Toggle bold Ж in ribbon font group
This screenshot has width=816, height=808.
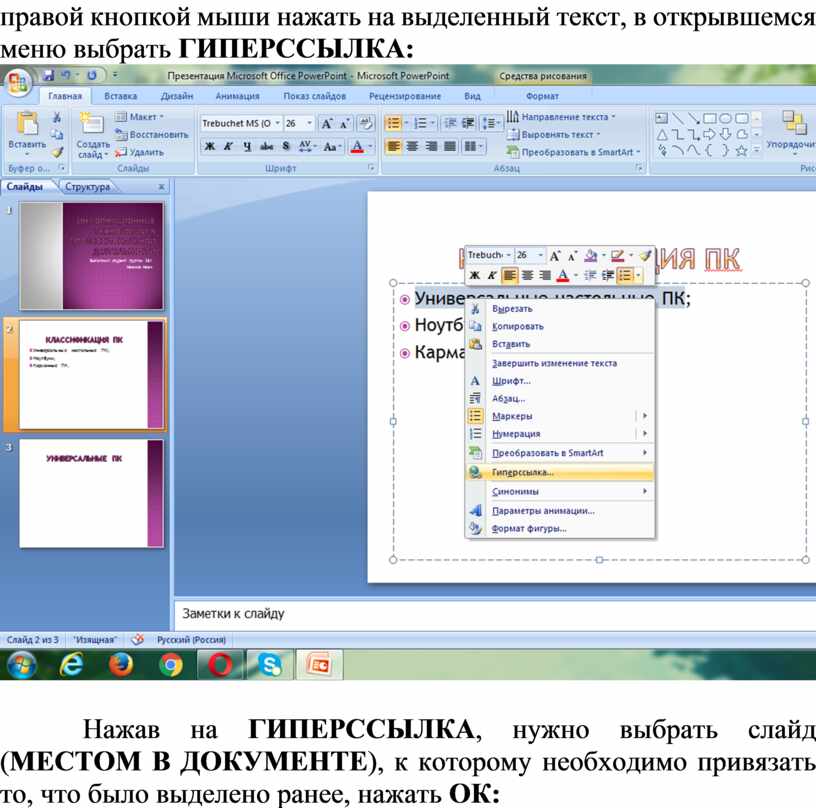[x=209, y=147]
